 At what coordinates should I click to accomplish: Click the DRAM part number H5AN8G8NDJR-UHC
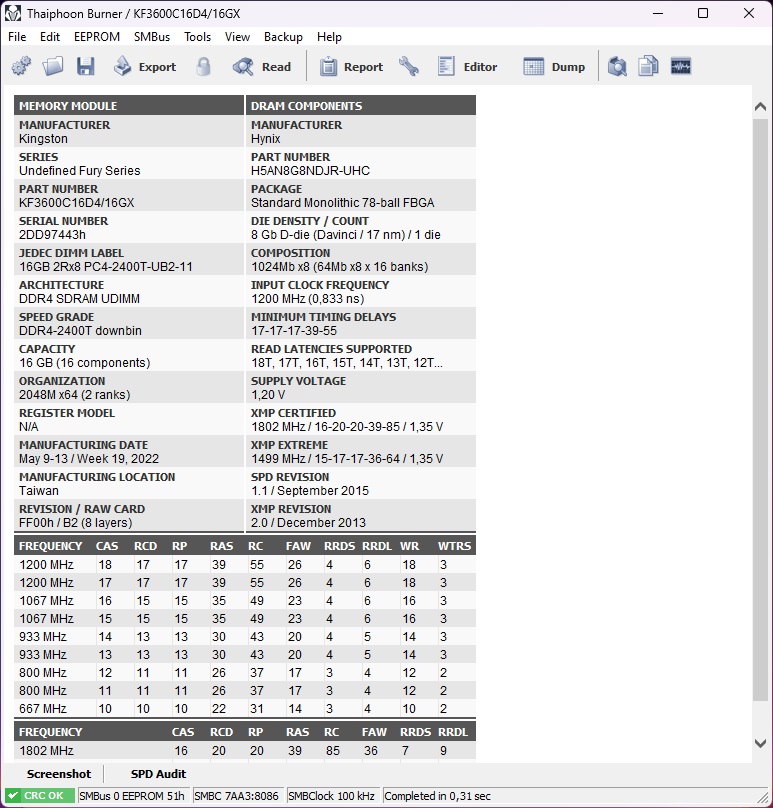click(x=310, y=171)
